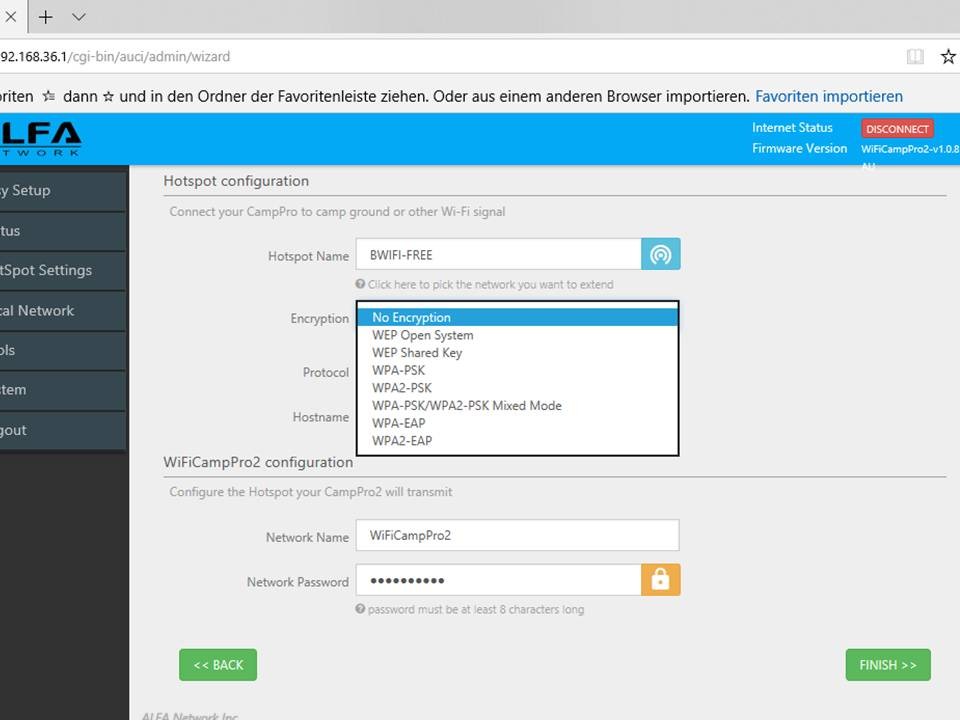Click the help icon near password hint

[x=361, y=609]
